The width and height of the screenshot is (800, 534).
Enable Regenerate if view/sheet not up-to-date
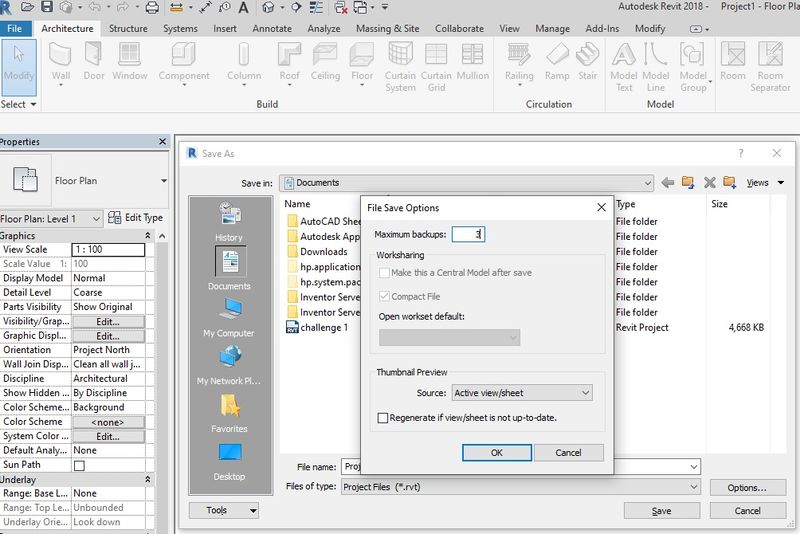383,418
